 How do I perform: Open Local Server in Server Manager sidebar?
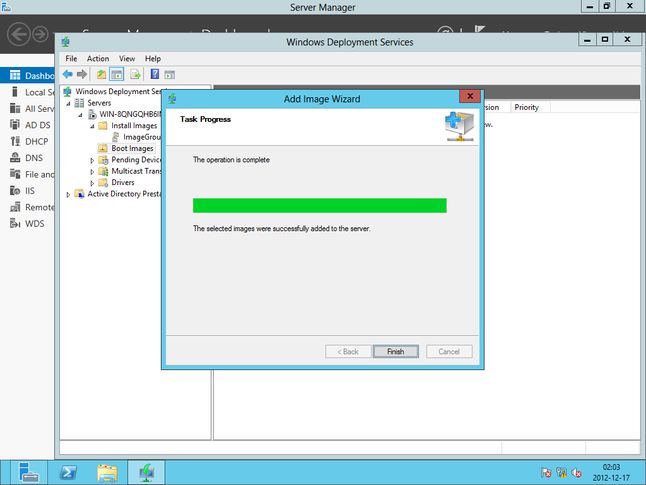pos(27,92)
